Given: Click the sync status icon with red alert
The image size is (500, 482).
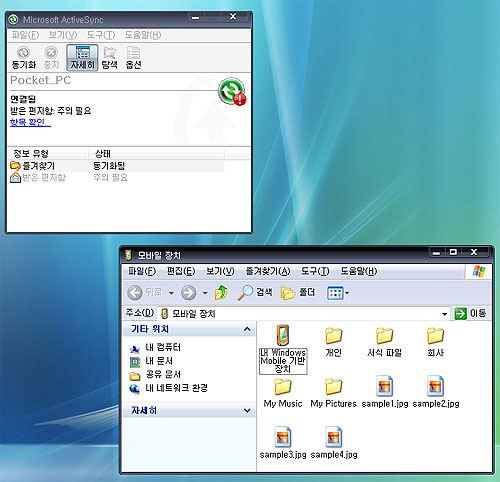Looking at the screenshot, I should pos(232,92).
